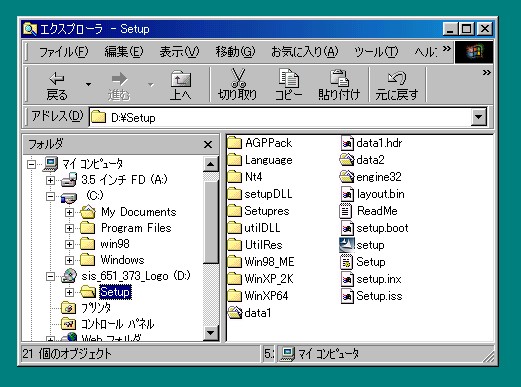
Task: Select My Documents folder in tree
Action: pos(139,212)
